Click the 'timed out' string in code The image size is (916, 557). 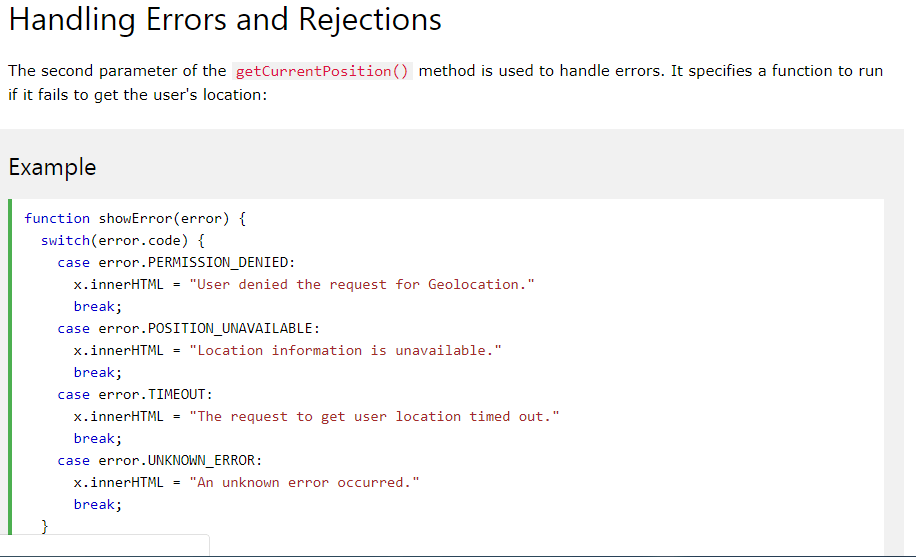(374, 417)
